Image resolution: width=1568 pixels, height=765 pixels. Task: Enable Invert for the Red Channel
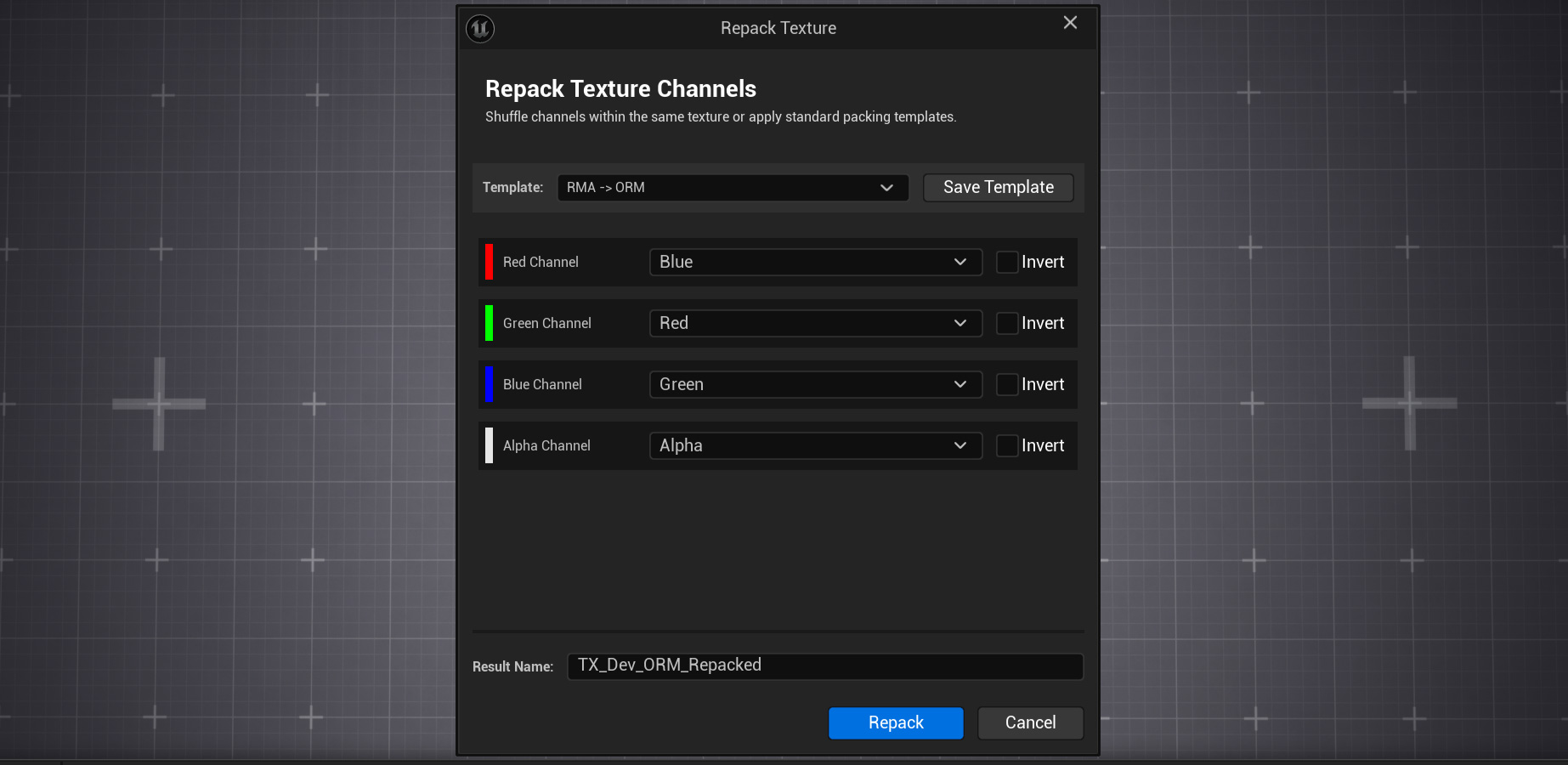point(1006,262)
